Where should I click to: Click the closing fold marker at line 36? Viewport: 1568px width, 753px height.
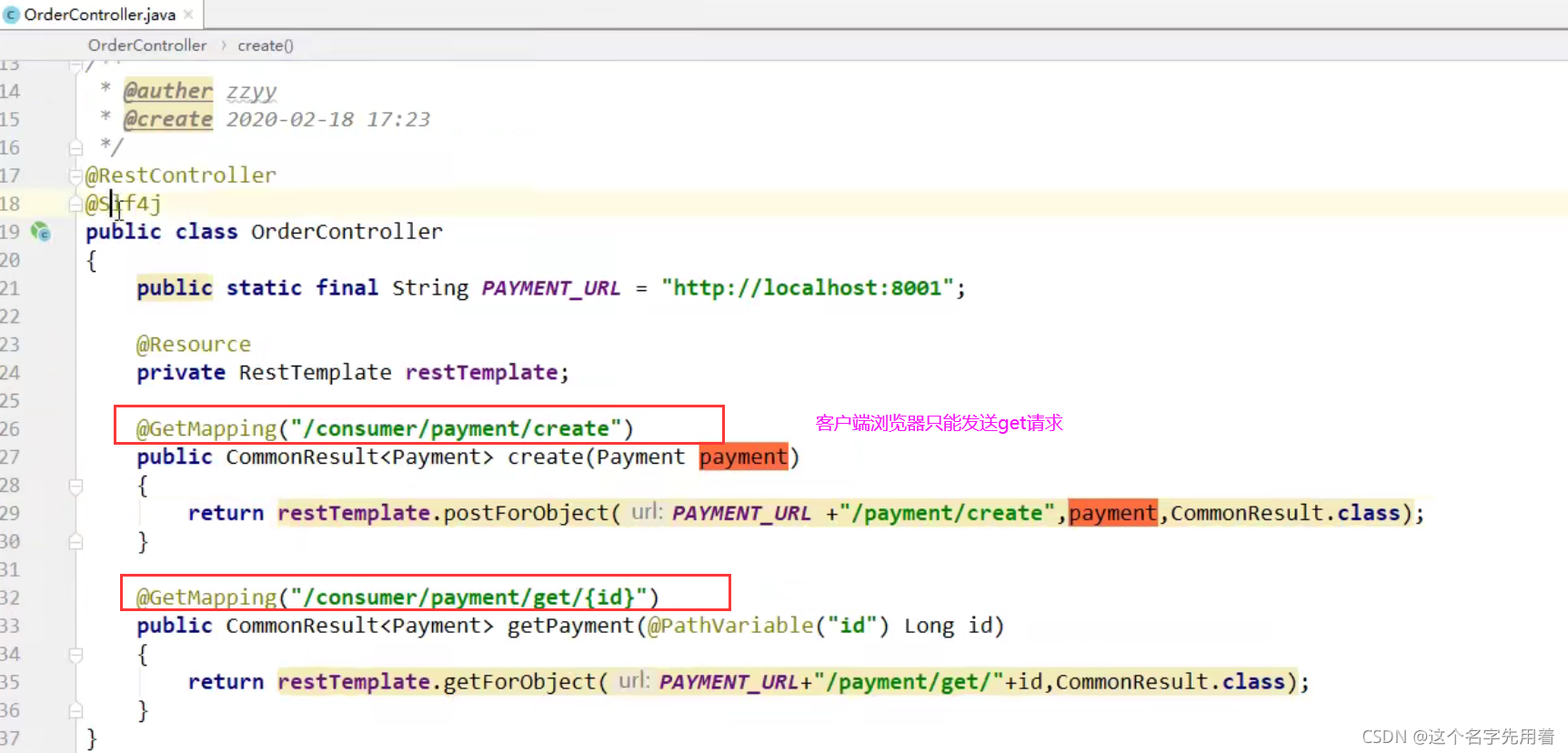(x=76, y=710)
